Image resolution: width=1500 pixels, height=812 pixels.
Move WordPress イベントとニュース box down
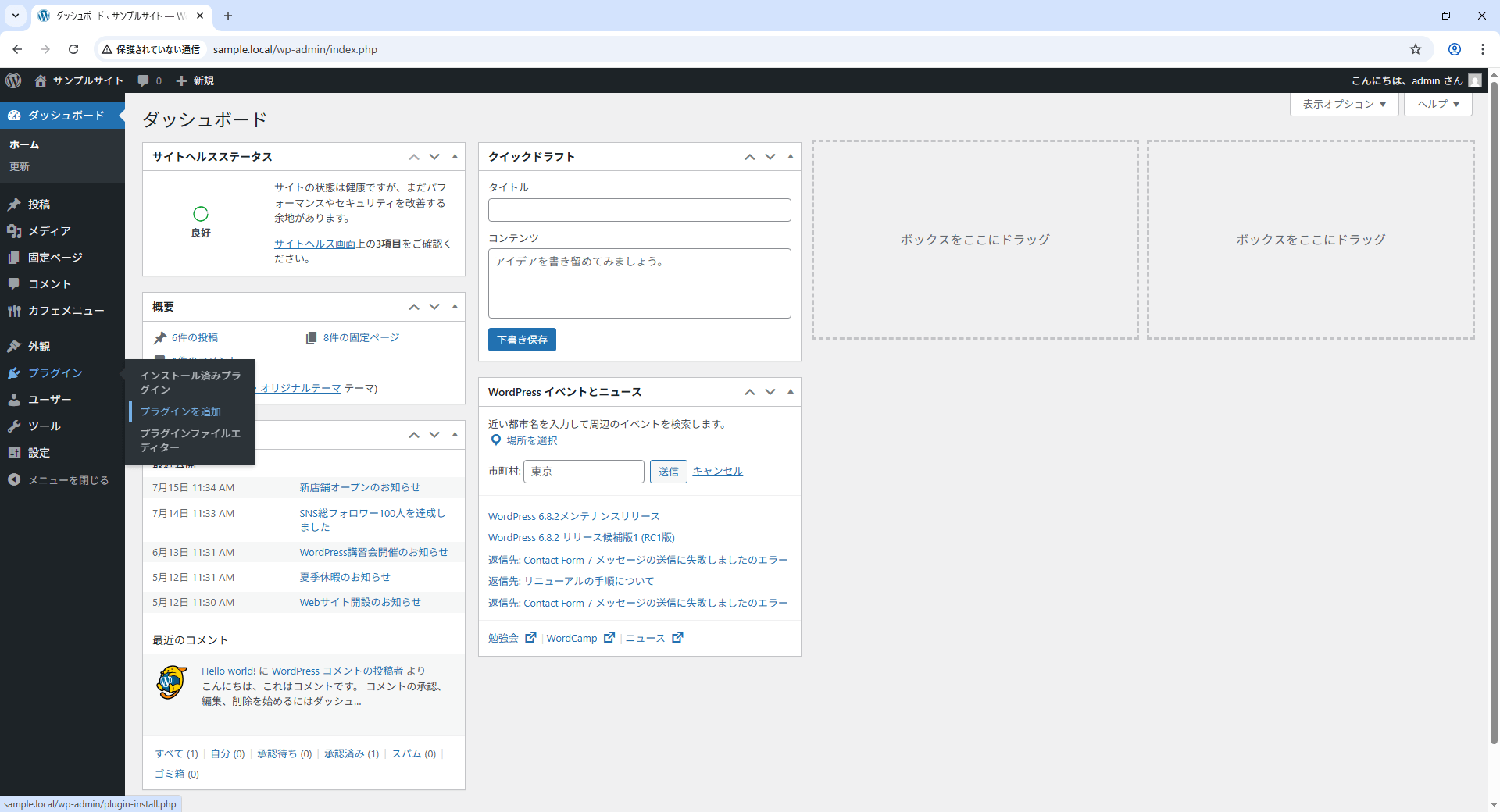(770, 392)
